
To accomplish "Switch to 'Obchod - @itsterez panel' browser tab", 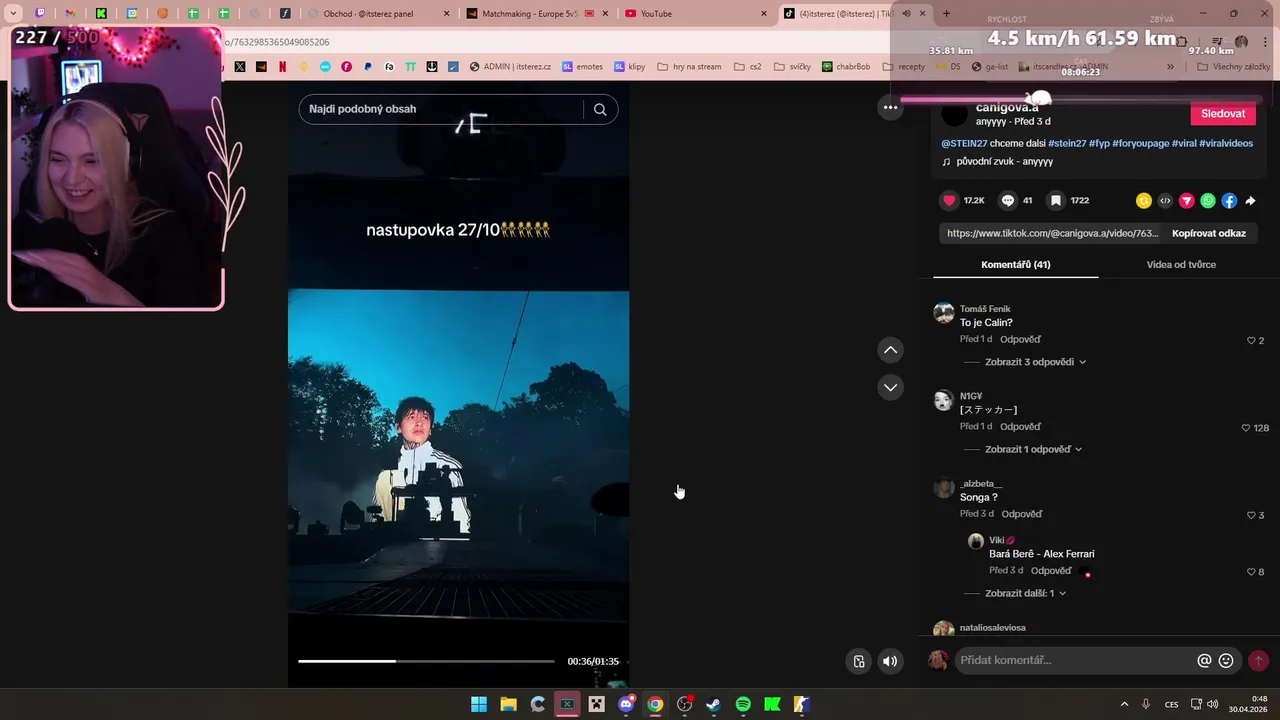I will pyautogui.click(x=378, y=14).
